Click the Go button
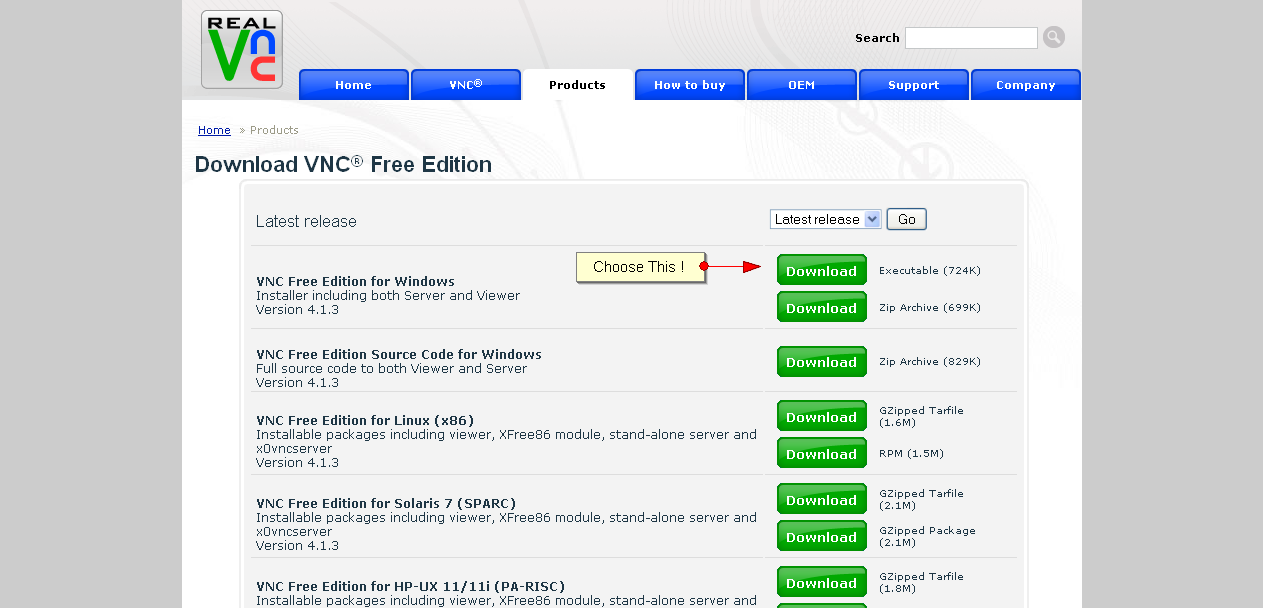 click(907, 219)
